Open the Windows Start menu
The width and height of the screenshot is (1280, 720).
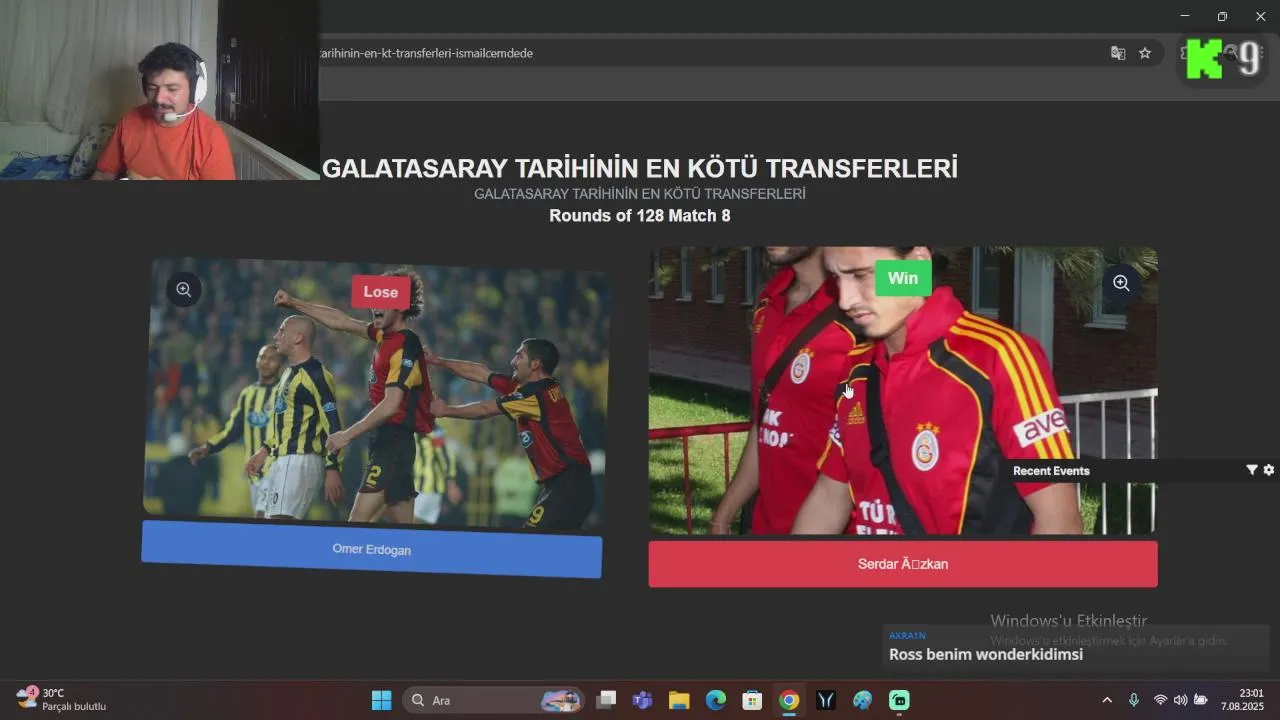click(382, 700)
